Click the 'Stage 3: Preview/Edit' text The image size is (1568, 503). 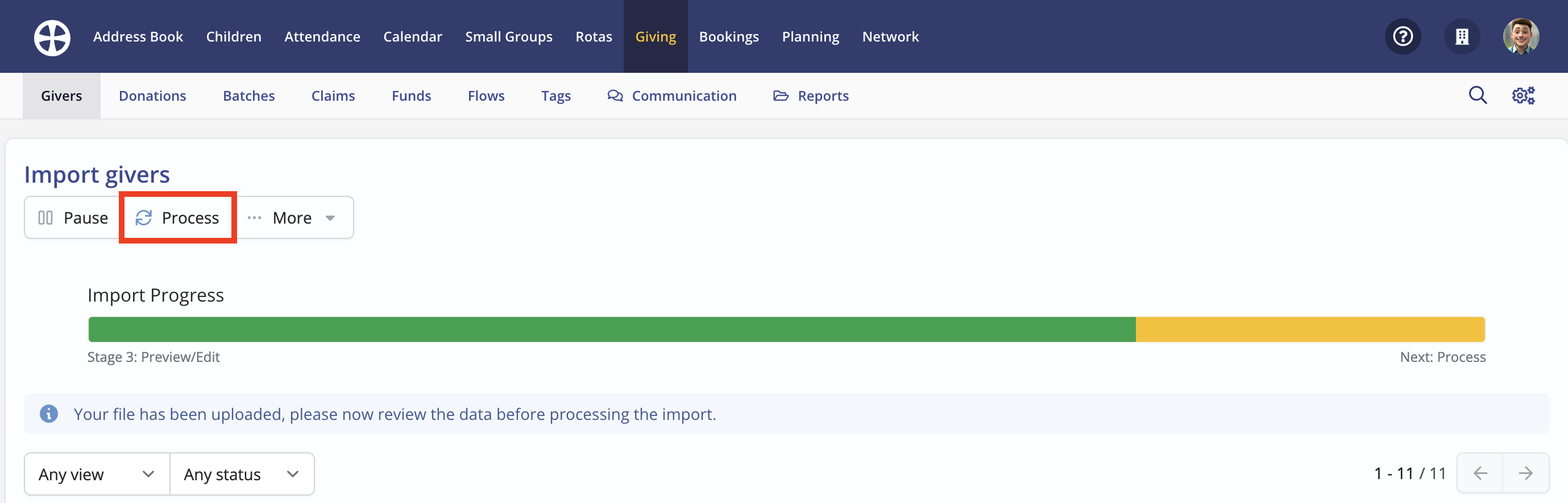(x=154, y=357)
